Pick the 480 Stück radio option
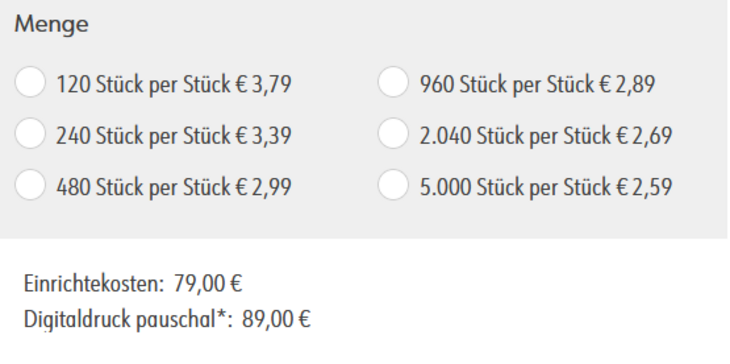730x364 pixels. (30, 185)
